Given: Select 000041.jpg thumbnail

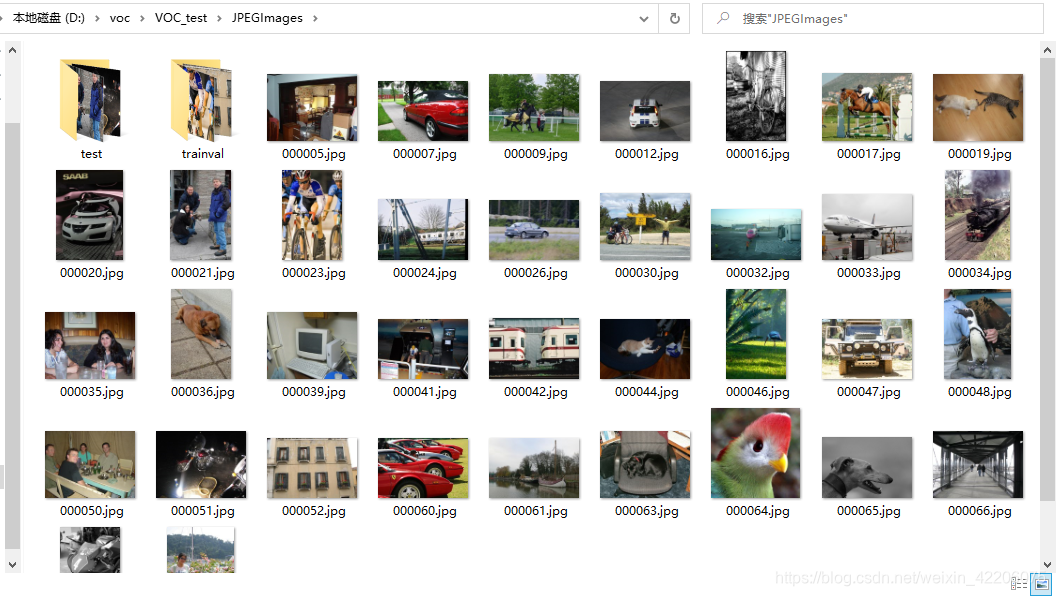Looking at the screenshot, I should pos(423,349).
